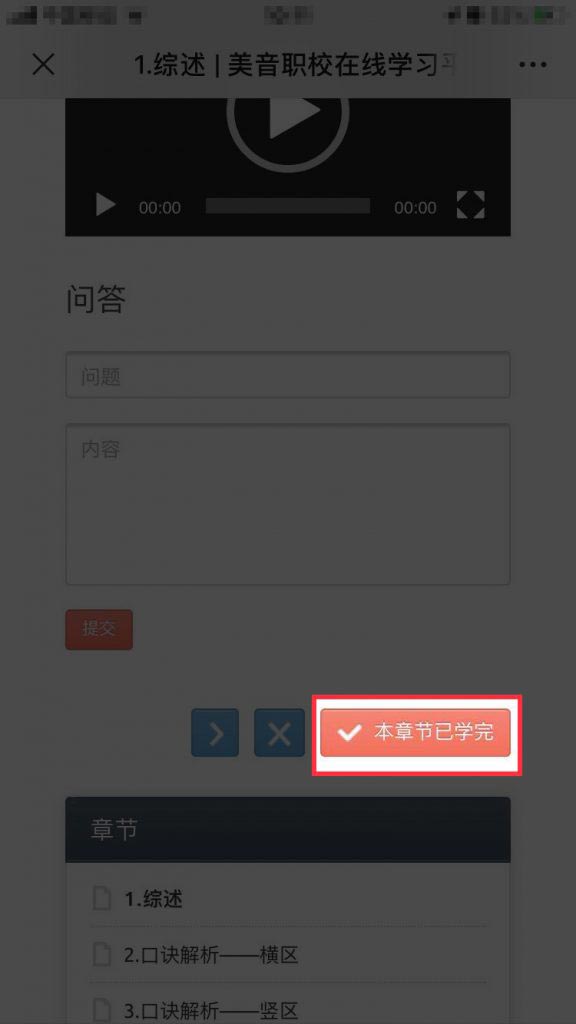576x1024 pixels.
Task: Click the document icon beside 1.综述
Action: 101,898
